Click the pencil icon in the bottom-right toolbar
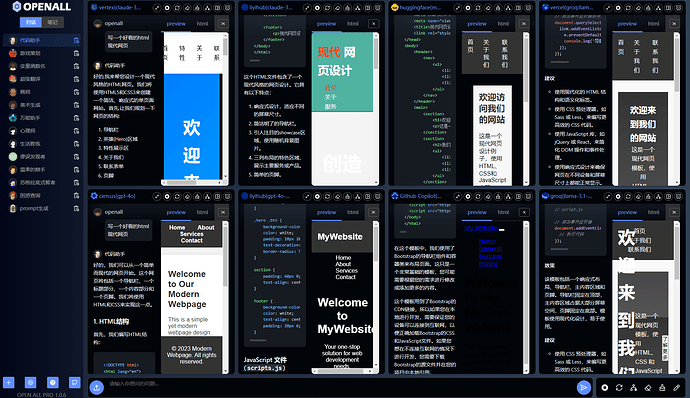690x398 pixels. 677,387
